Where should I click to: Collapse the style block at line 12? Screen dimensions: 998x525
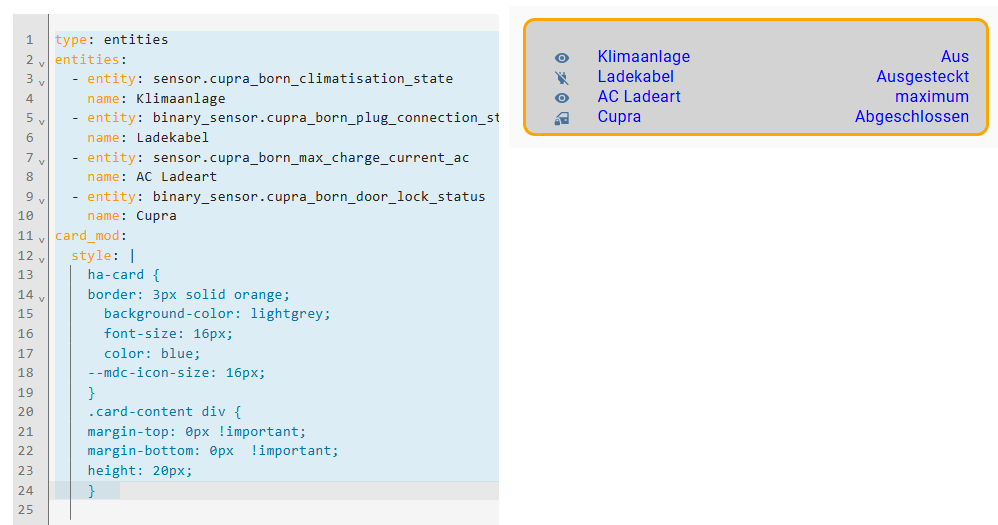click(x=41, y=258)
